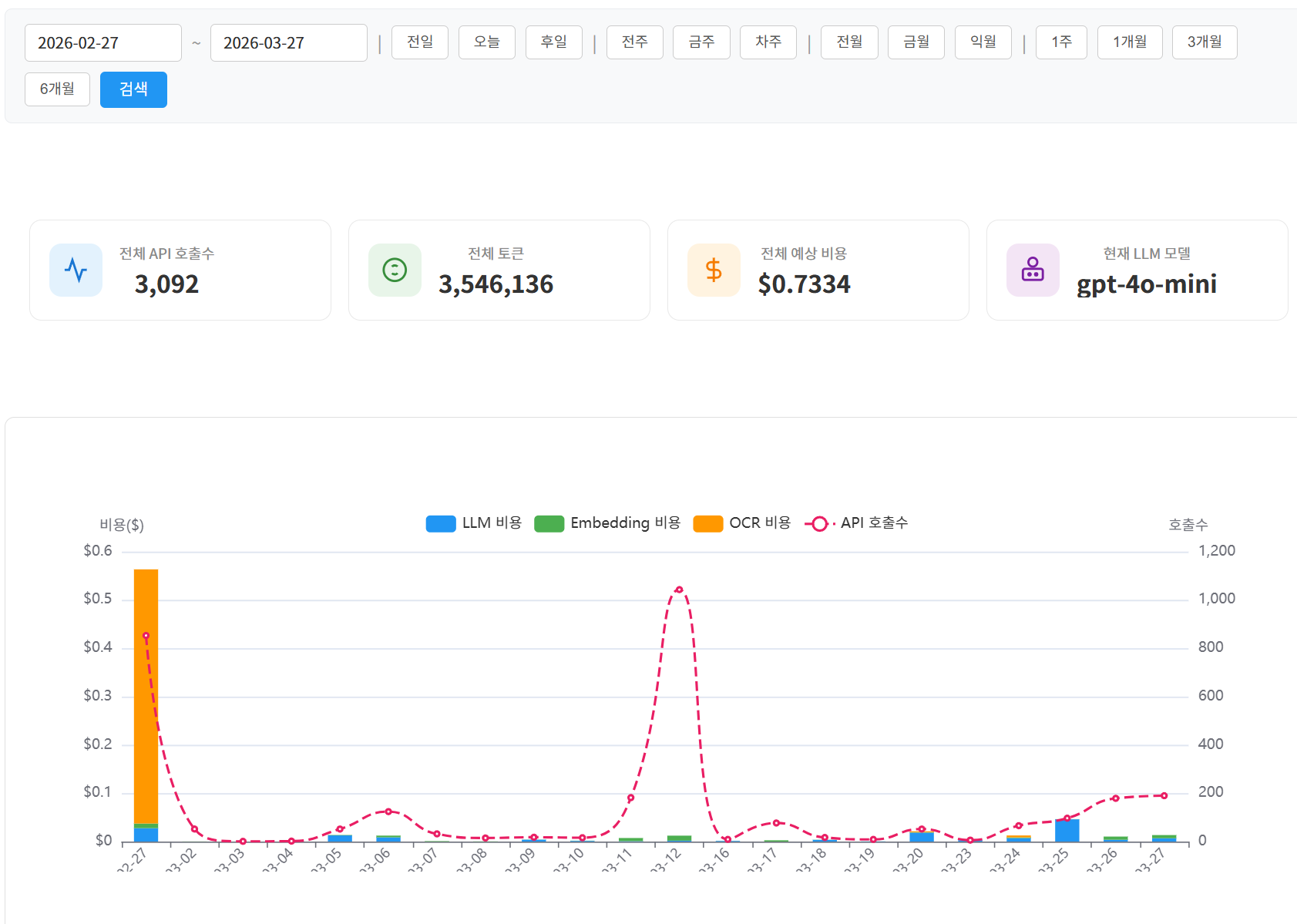Click the tall orange OCR bar
The height and width of the screenshot is (924, 1297).
pyautogui.click(x=146, y=694)
